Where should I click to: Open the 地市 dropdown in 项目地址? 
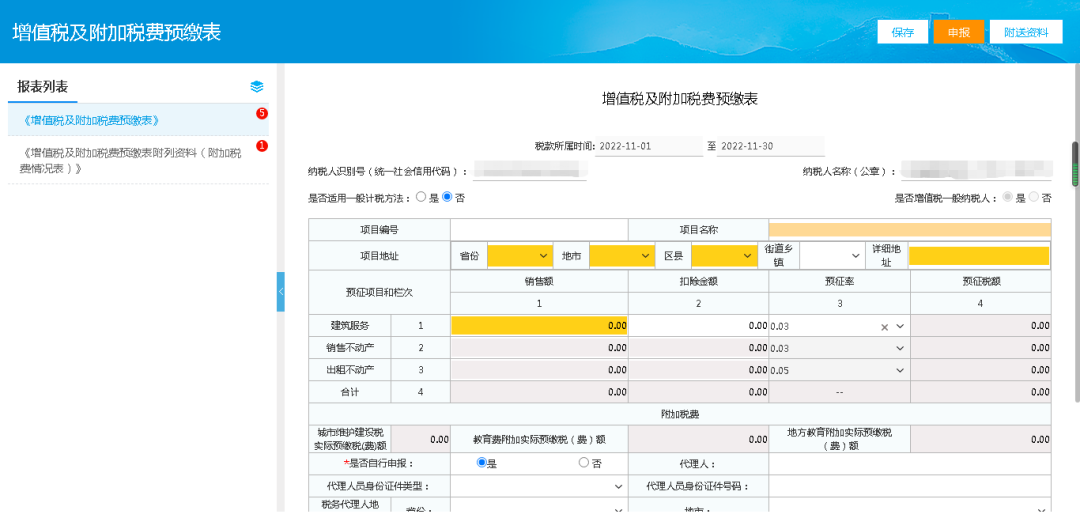tap(621, 256)
